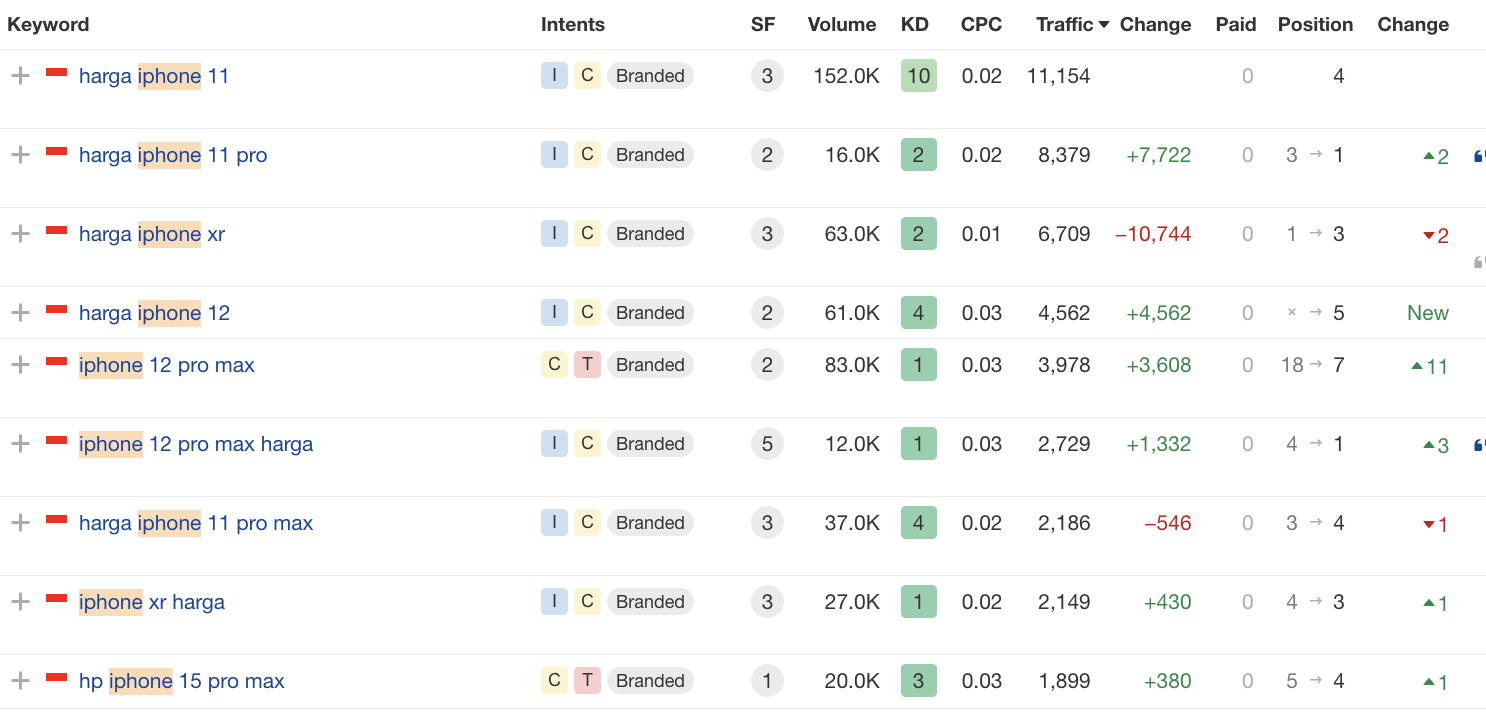Click SF badge 1 for 'hp iphone 15 pro max'

(767, 681)
